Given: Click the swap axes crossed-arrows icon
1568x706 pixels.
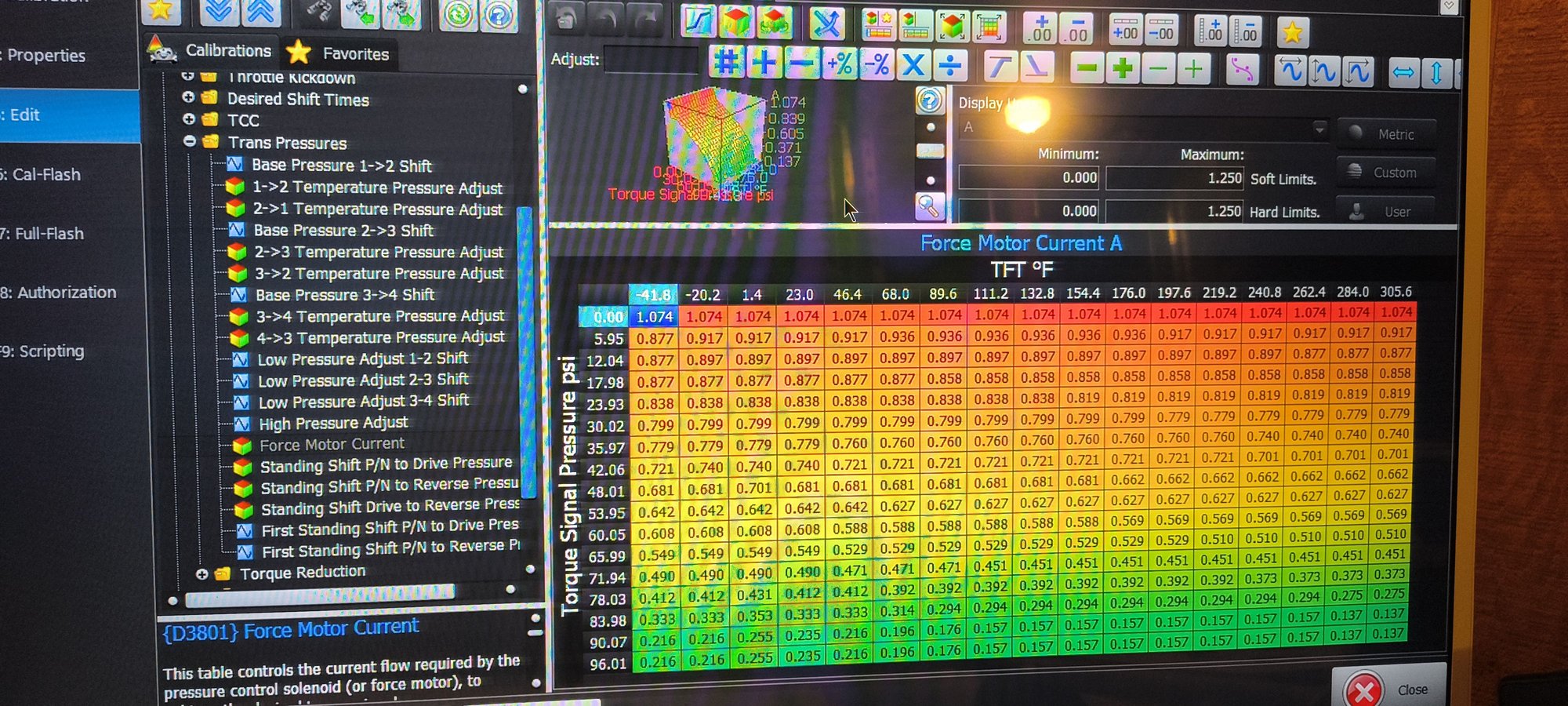Looking at the screenshot, I should pyautogui.click(x=826, y=24).
